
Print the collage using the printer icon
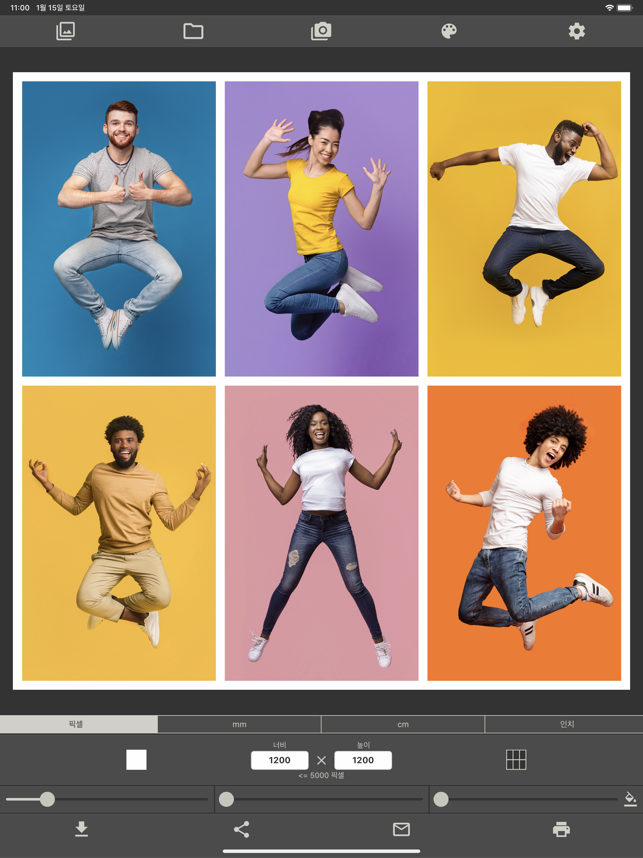tap(561, 829)
